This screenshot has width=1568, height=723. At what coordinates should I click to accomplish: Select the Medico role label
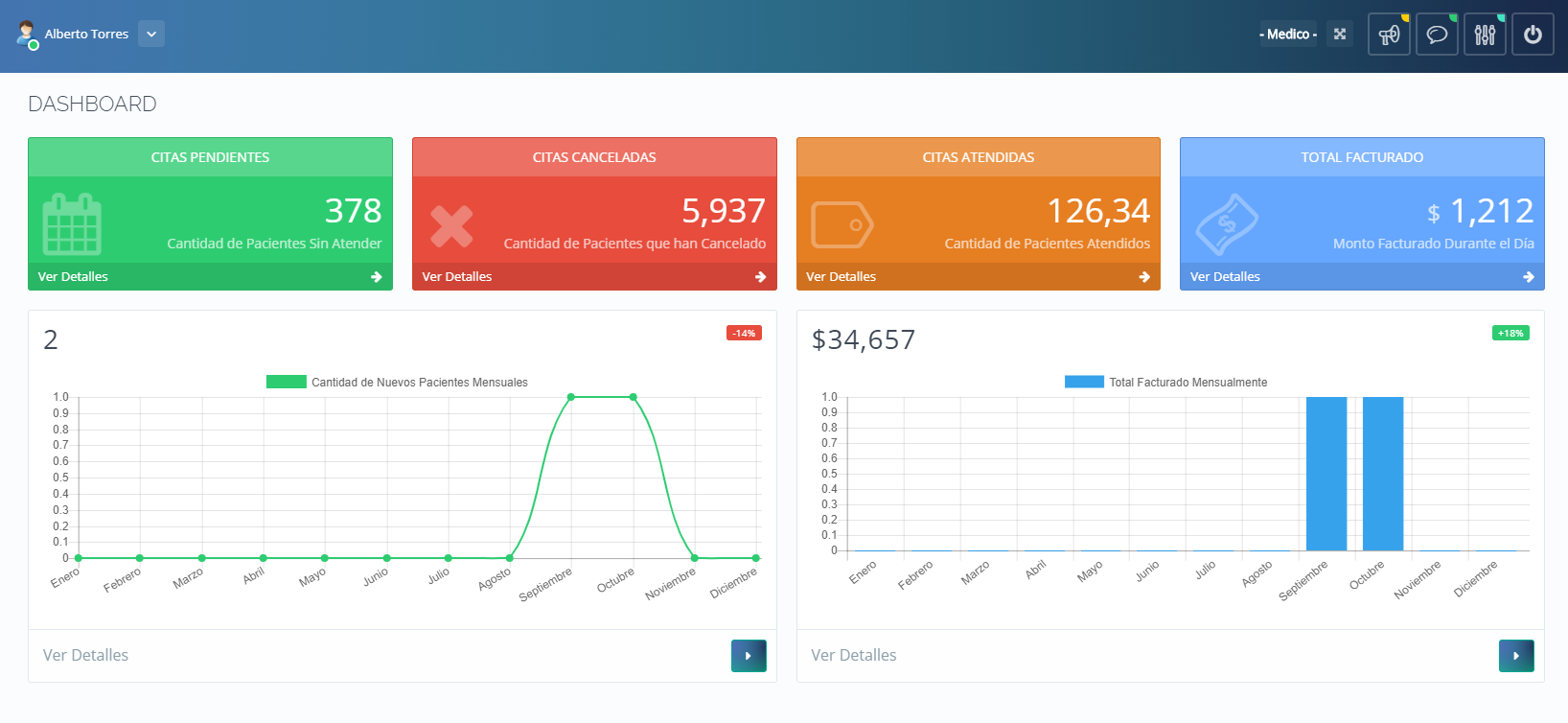(1287, 34)
